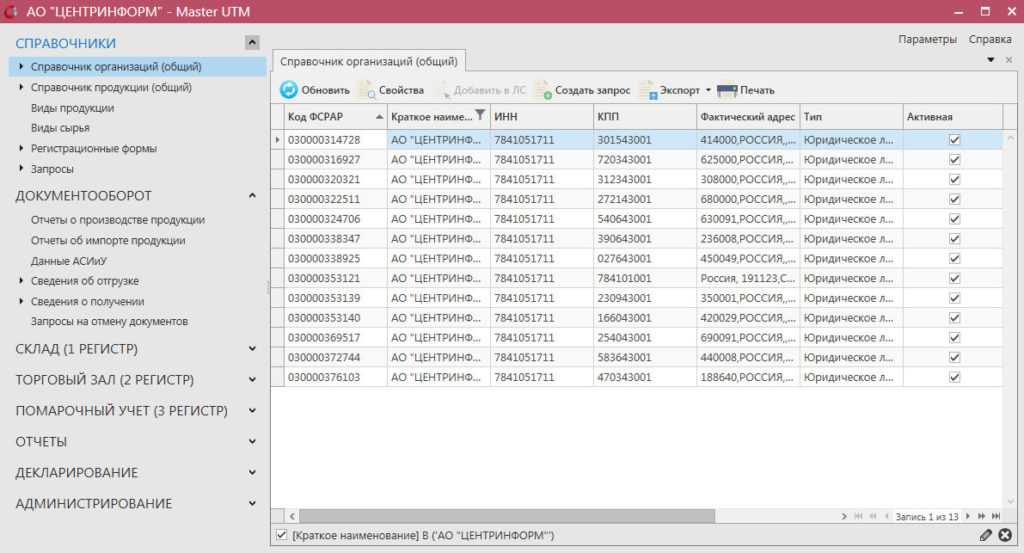Click the Создать запрос icon
The width and height of the screenshot is (1024, 553).
[543, 90]
